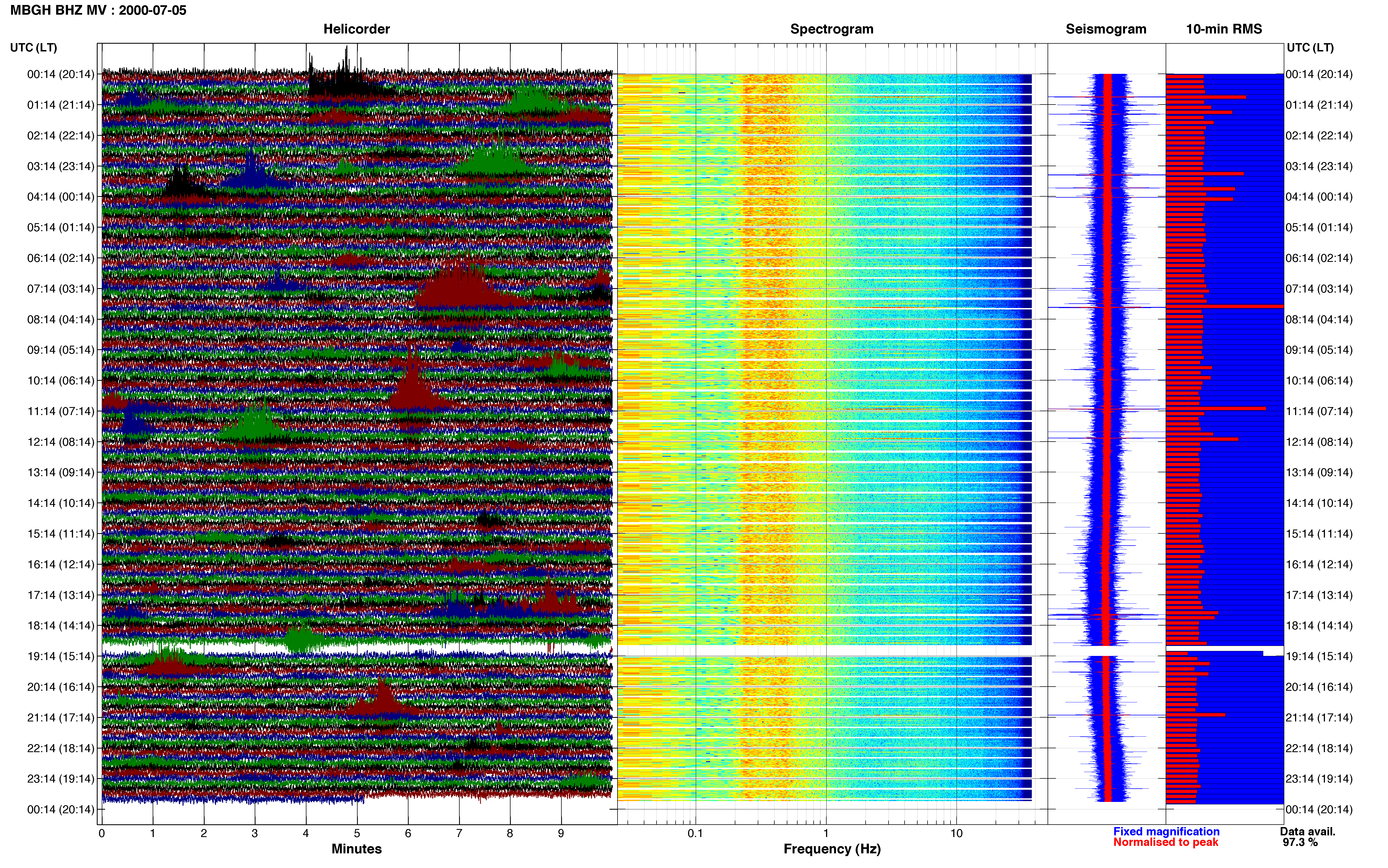Click left time label 07:14 (03:14)
The image size is (1388, 868).
pyautogui.click(x=61, y=289)
